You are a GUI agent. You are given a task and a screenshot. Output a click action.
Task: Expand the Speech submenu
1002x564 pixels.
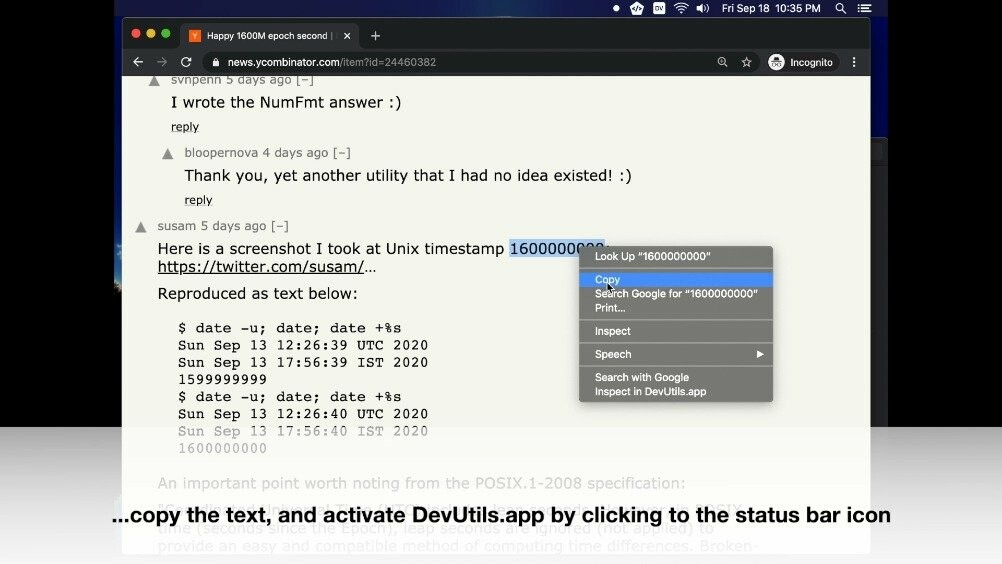coord(676,354)
